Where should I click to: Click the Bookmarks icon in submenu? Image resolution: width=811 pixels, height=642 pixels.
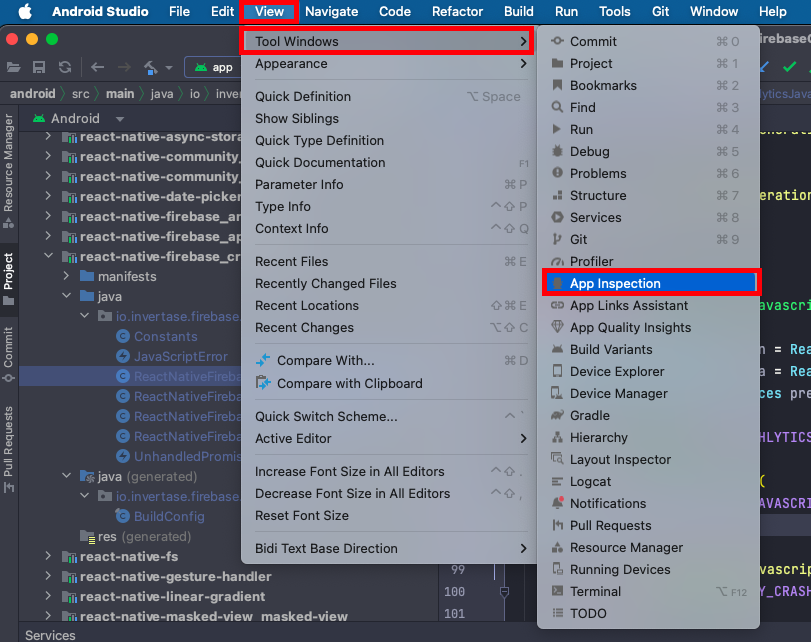point(557,85)
